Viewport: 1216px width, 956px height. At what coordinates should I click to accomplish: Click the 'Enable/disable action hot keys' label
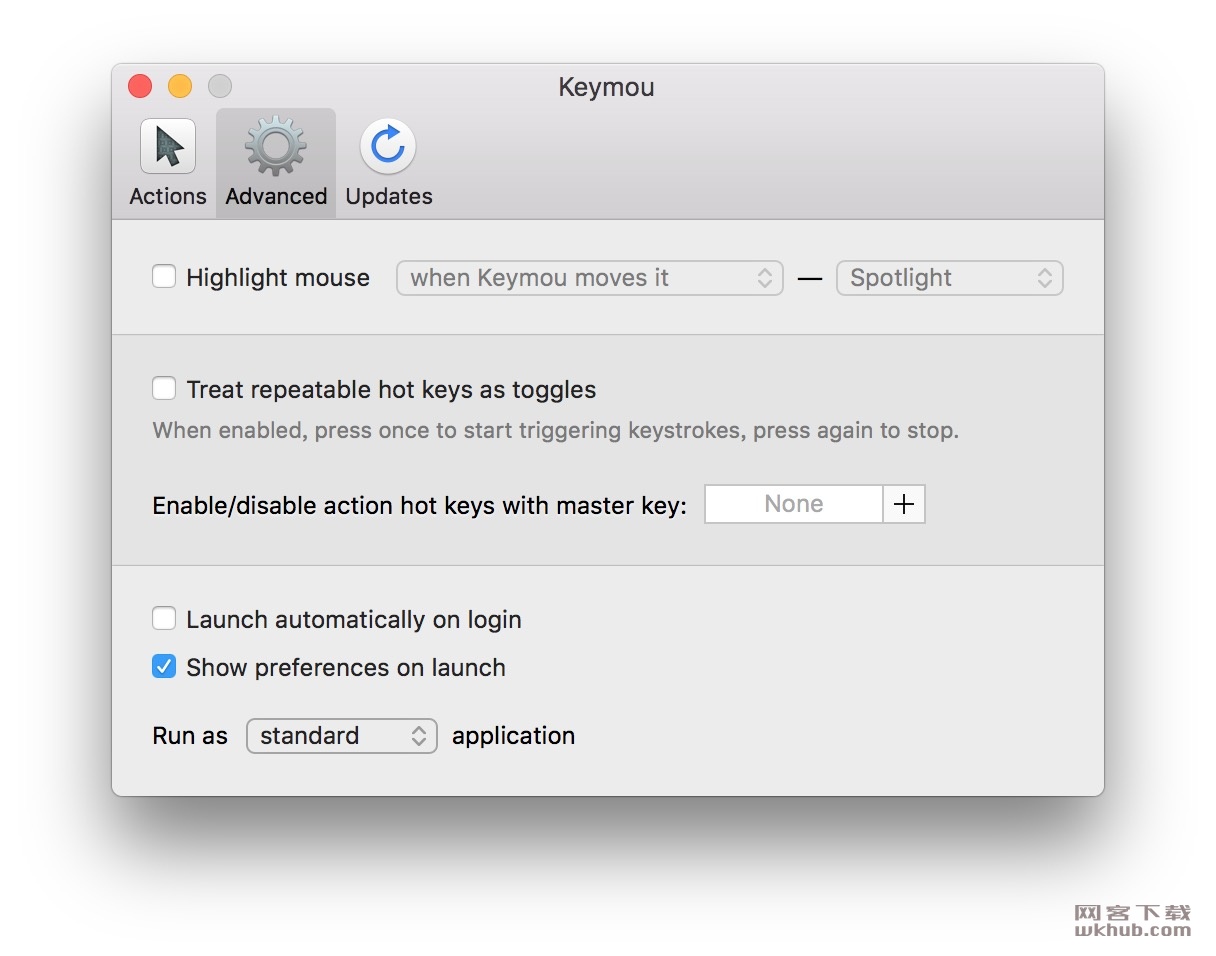click(x=420, y=505)
